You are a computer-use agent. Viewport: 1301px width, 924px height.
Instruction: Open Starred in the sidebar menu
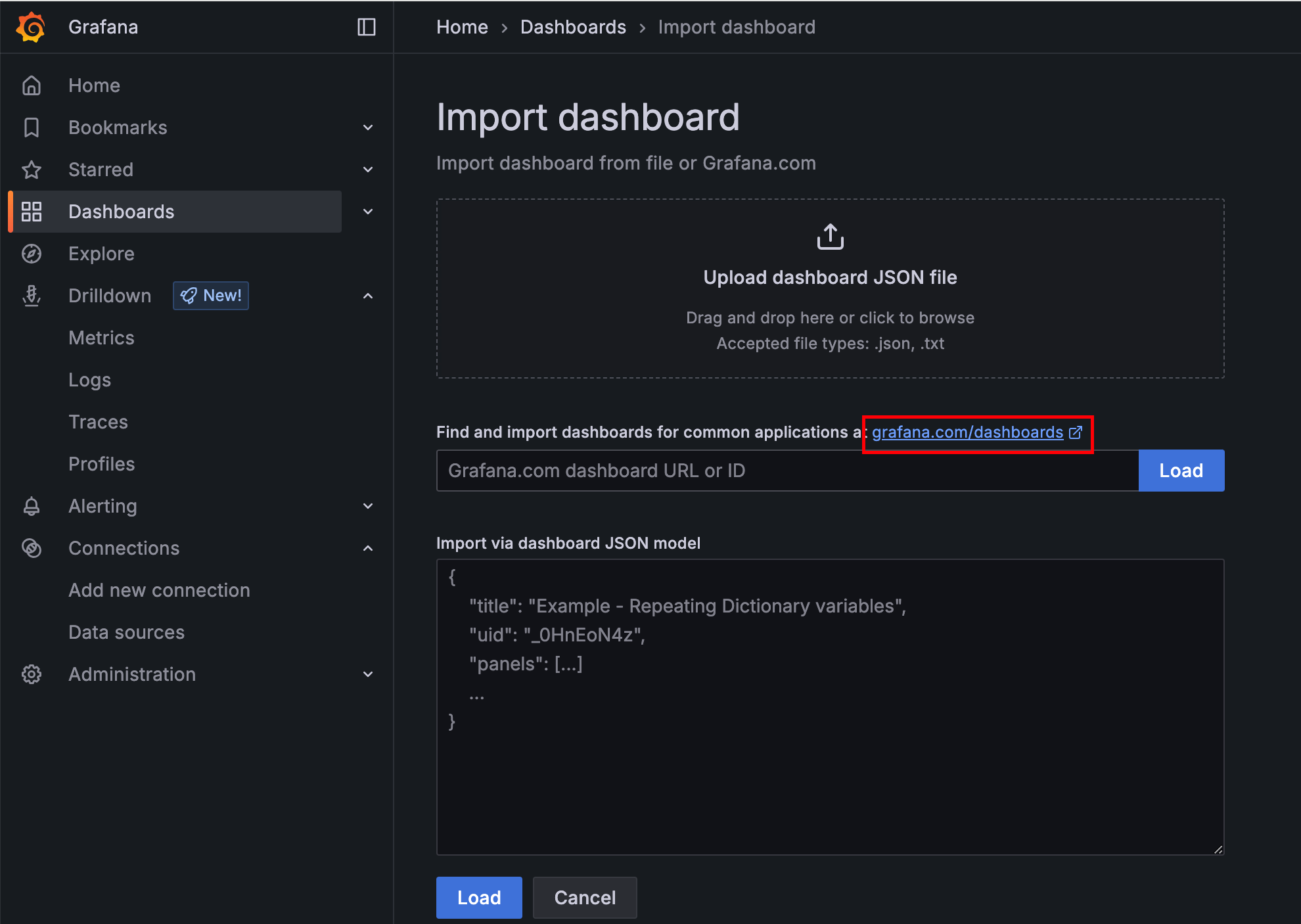101,170
